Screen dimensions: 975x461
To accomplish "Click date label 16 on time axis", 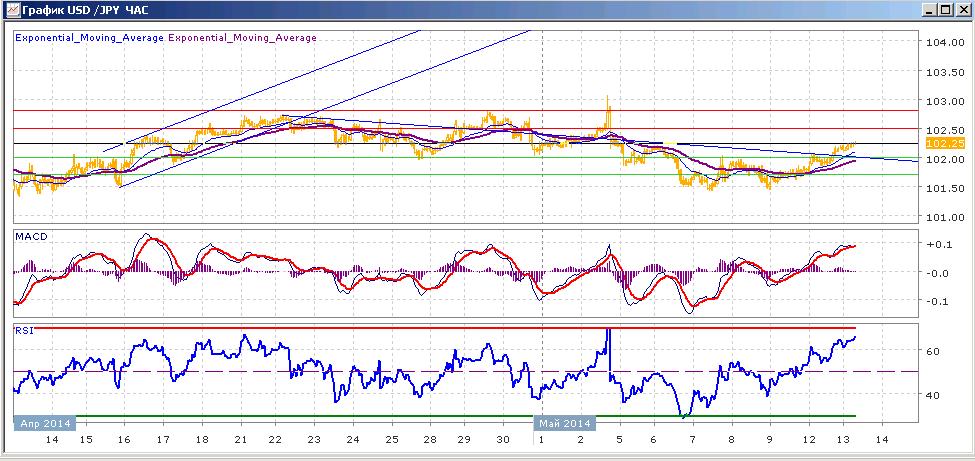I will tap(124, 440).
